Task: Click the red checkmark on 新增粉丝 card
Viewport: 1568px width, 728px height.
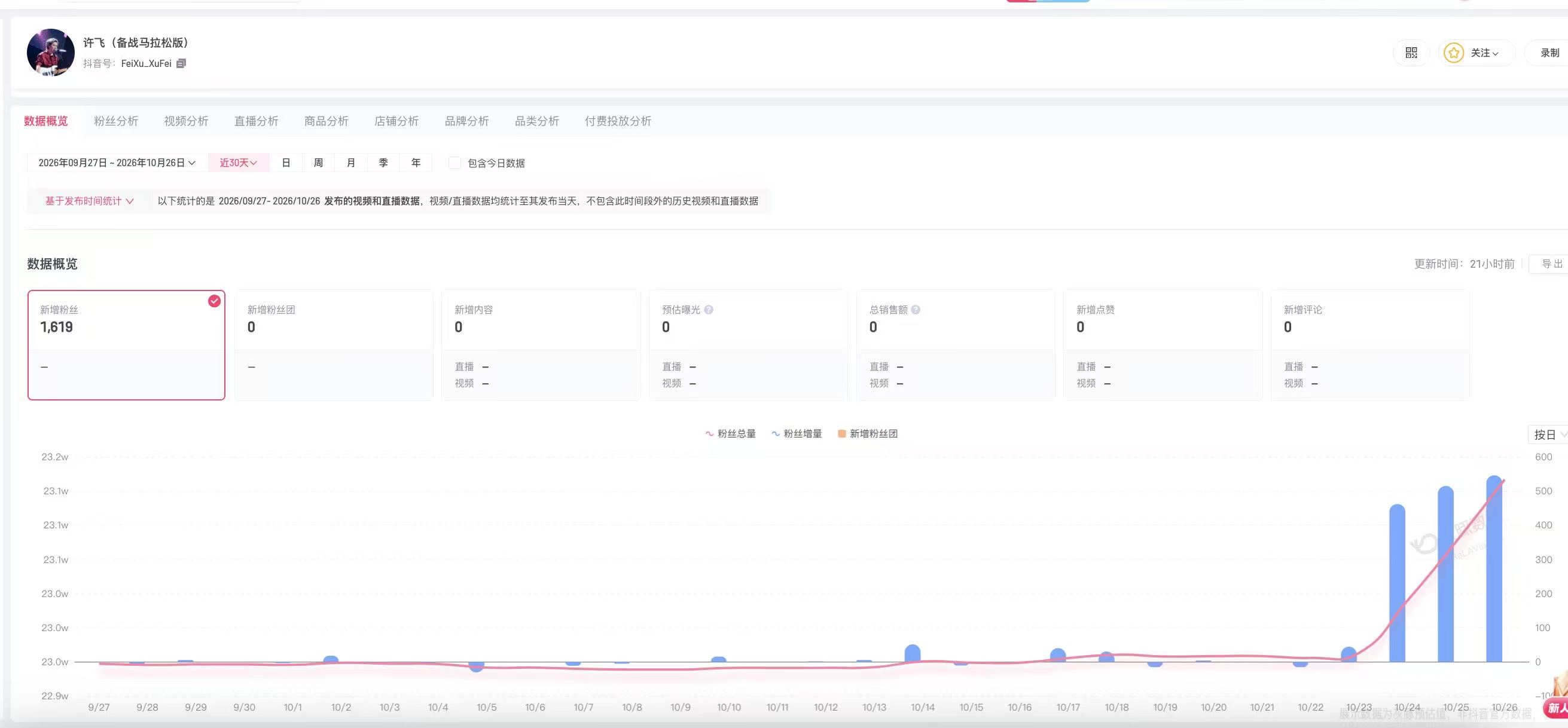Action: coord(214,301)
